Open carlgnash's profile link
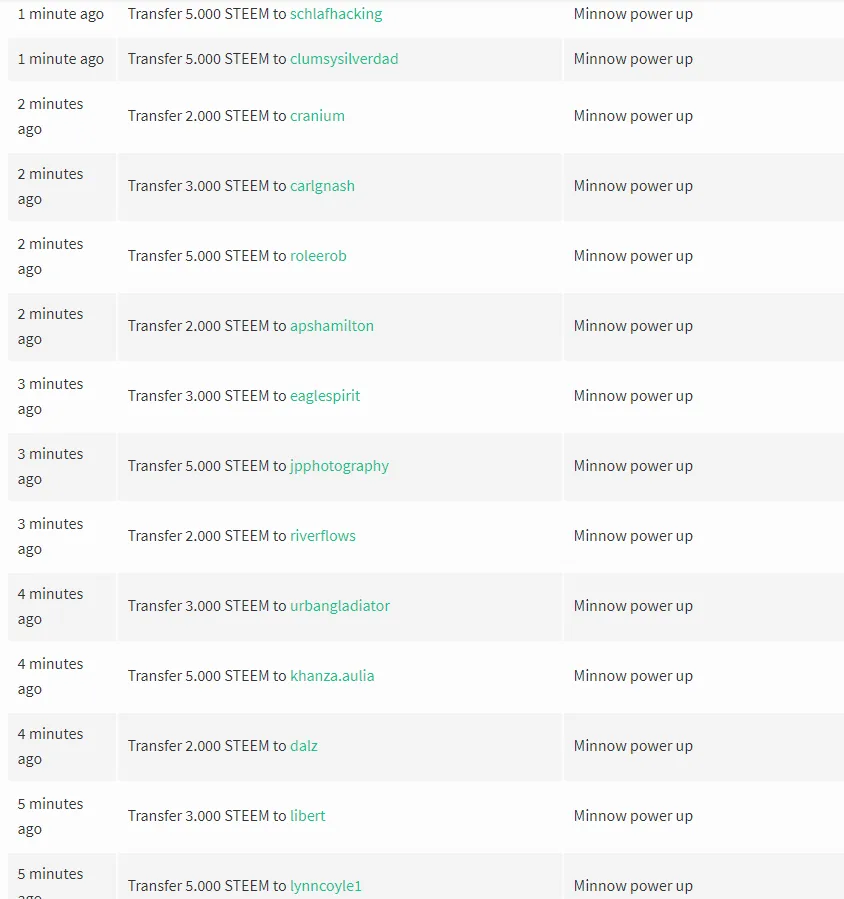Image resolution: width=844 pixels, height=899 pixels. (x=322, y=186)
